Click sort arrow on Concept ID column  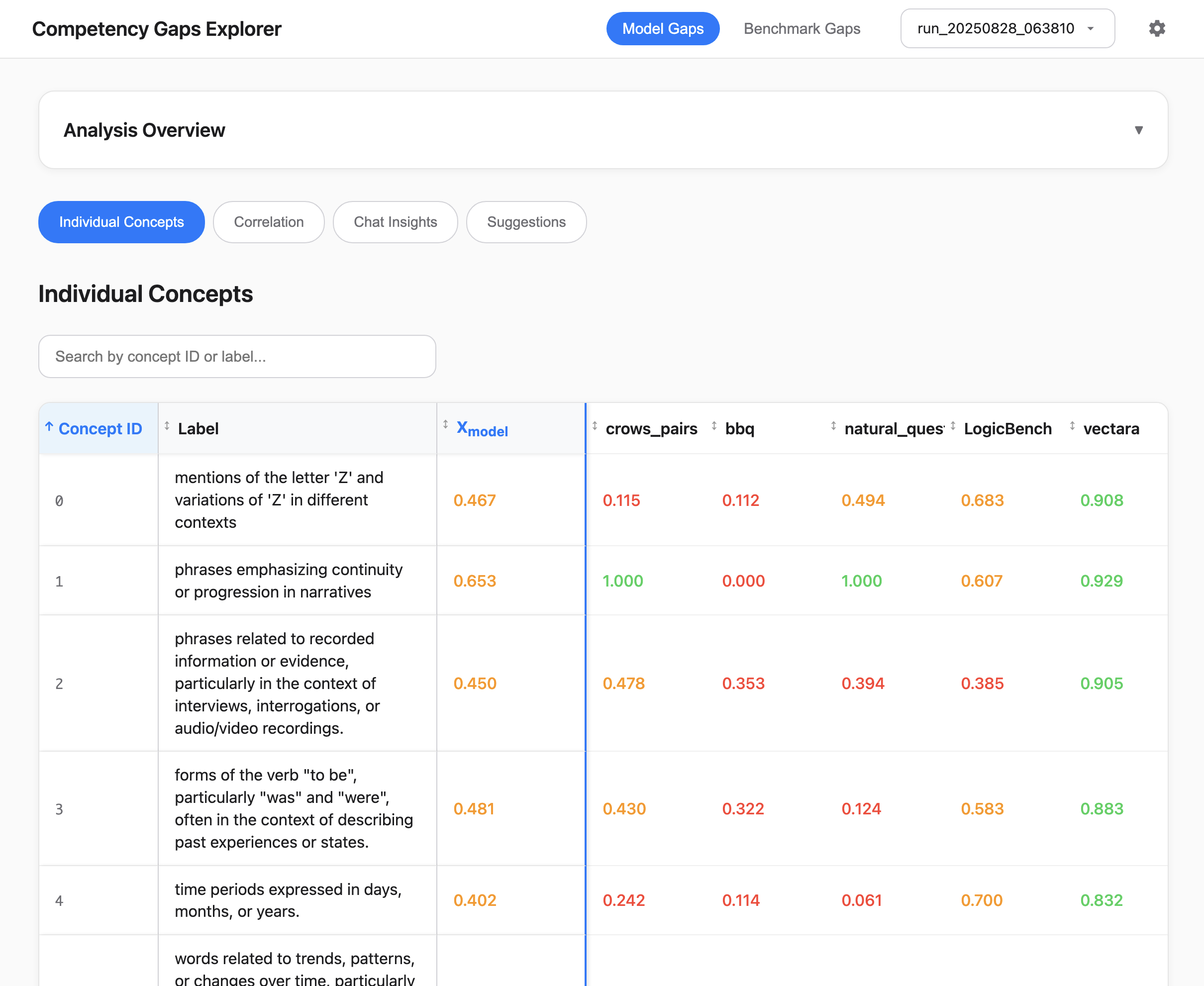49,426
